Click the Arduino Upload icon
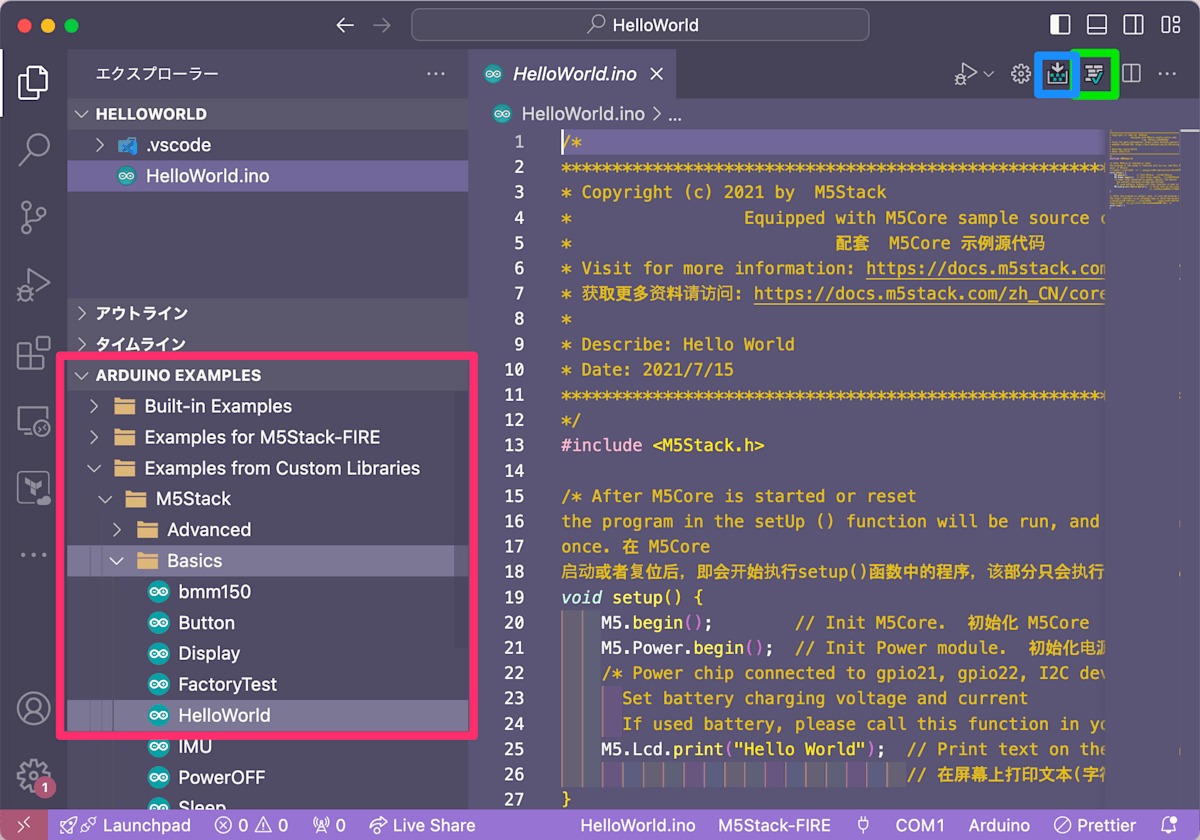 click(x=1057, y=73)
